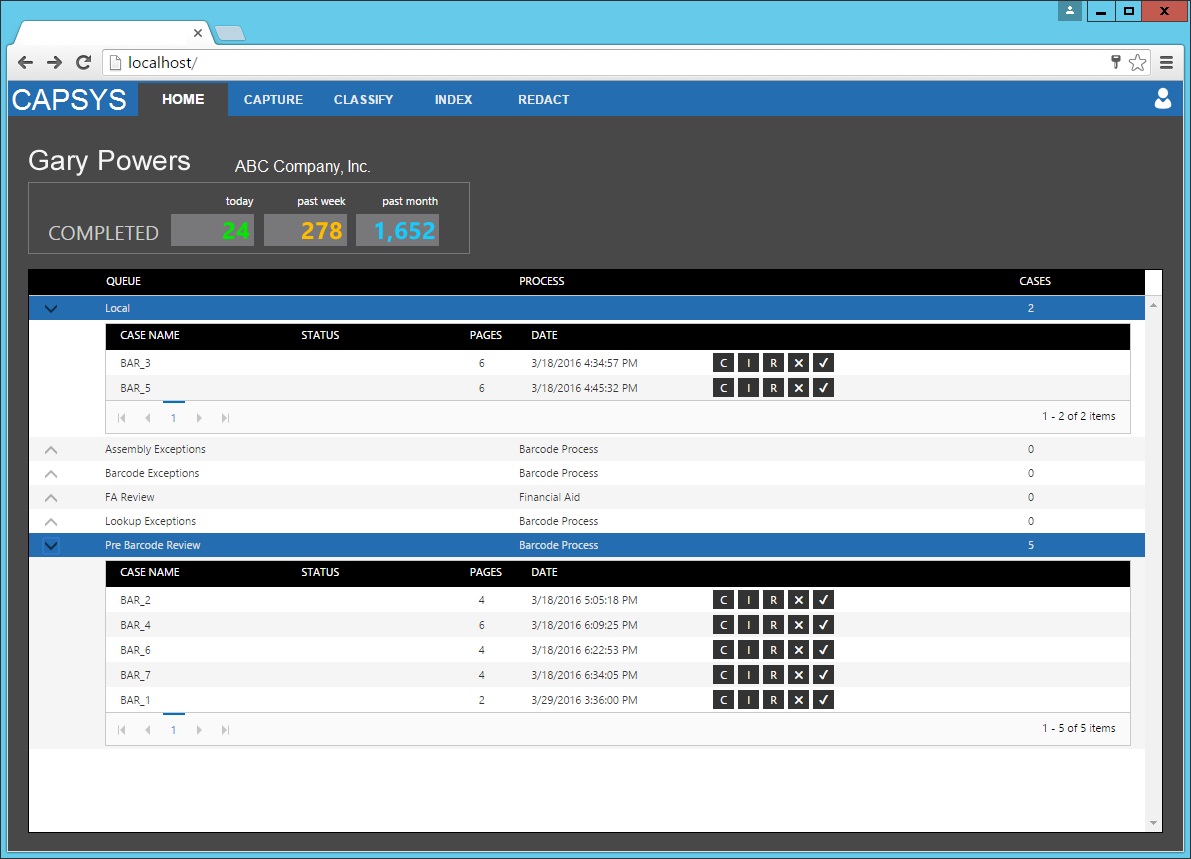
Task: Click the CASE NAME header in Local grid
Action: 150,336
